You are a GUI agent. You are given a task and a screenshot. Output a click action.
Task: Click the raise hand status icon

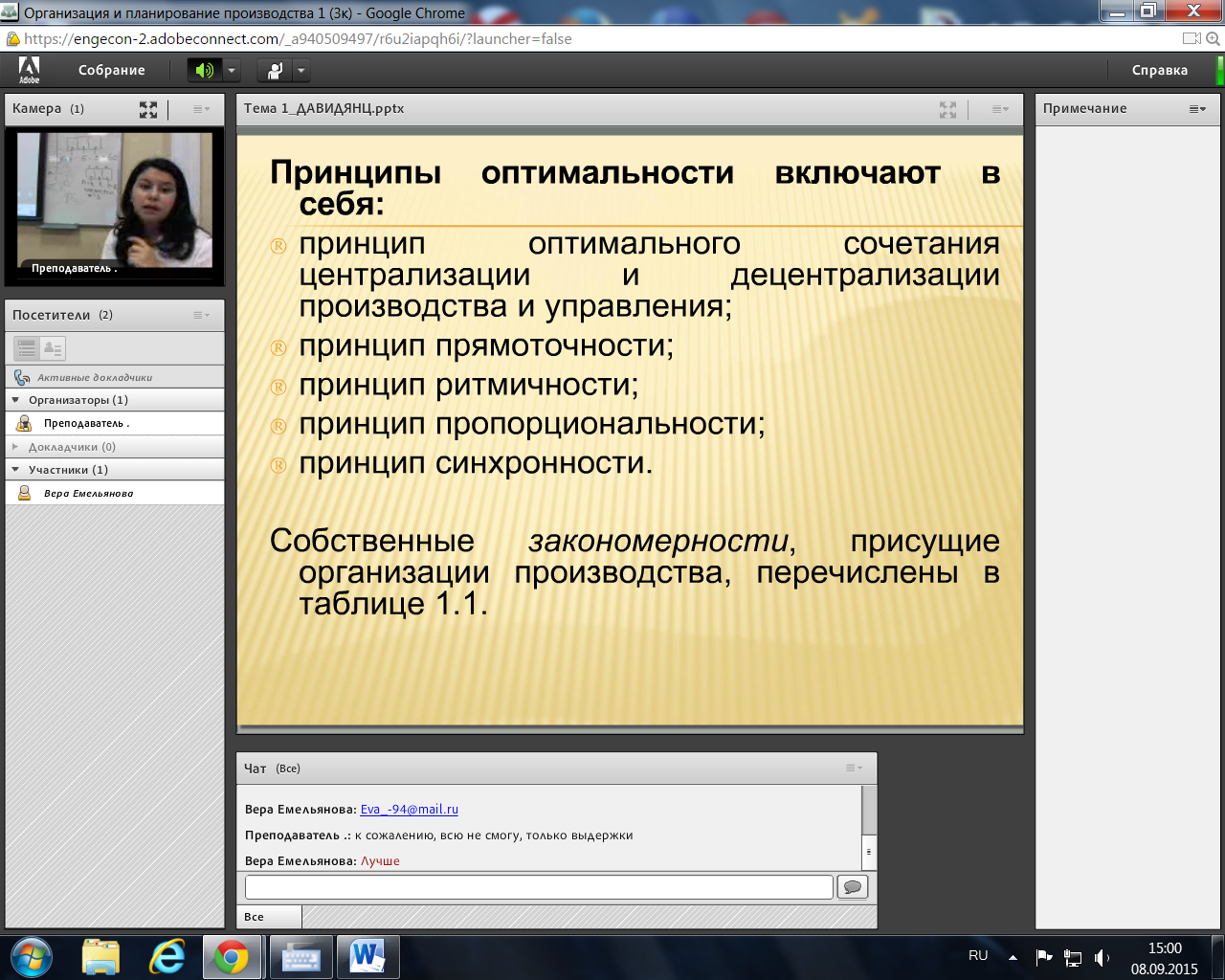275,70
